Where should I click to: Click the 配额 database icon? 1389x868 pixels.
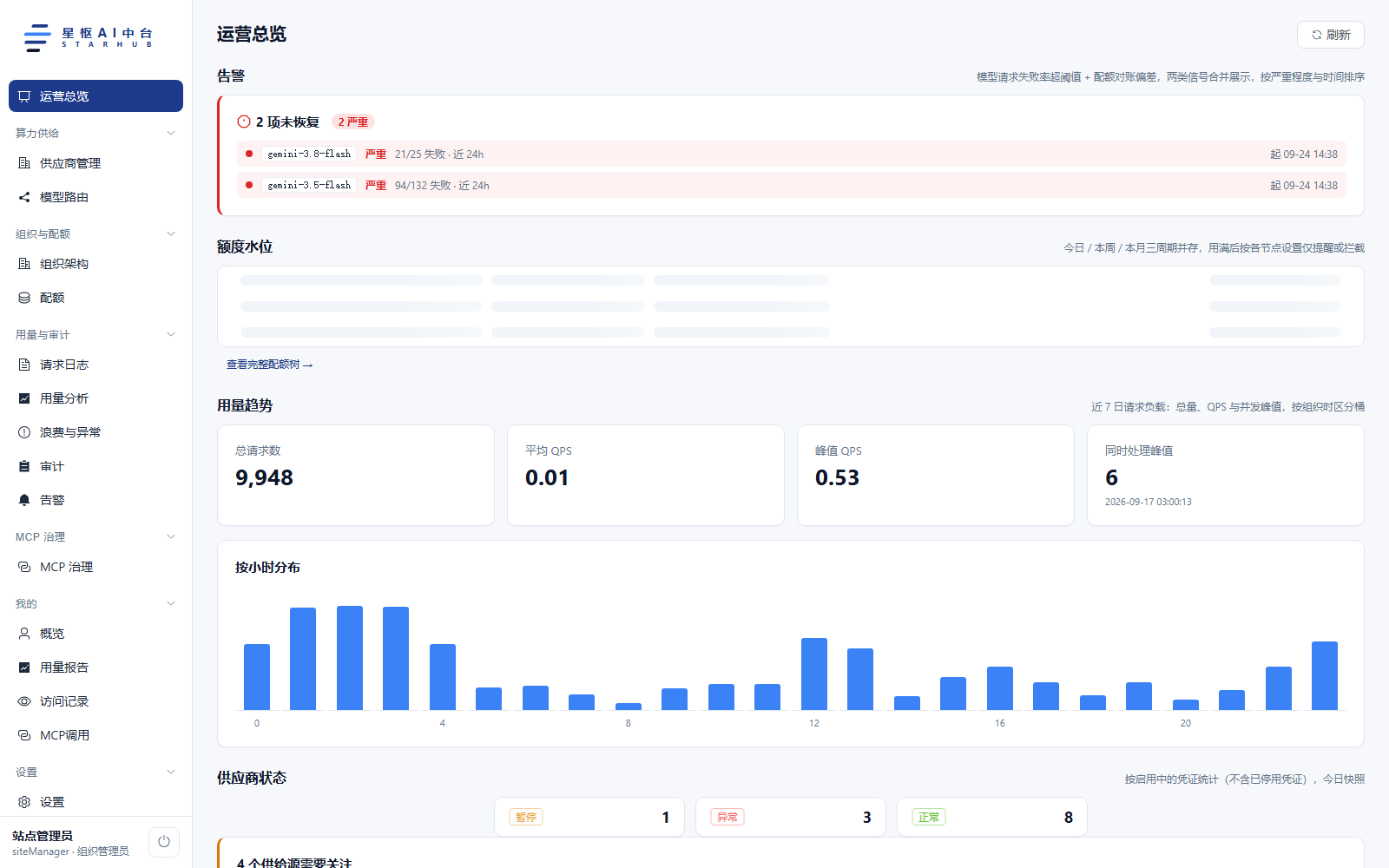[x=24, y=298]
